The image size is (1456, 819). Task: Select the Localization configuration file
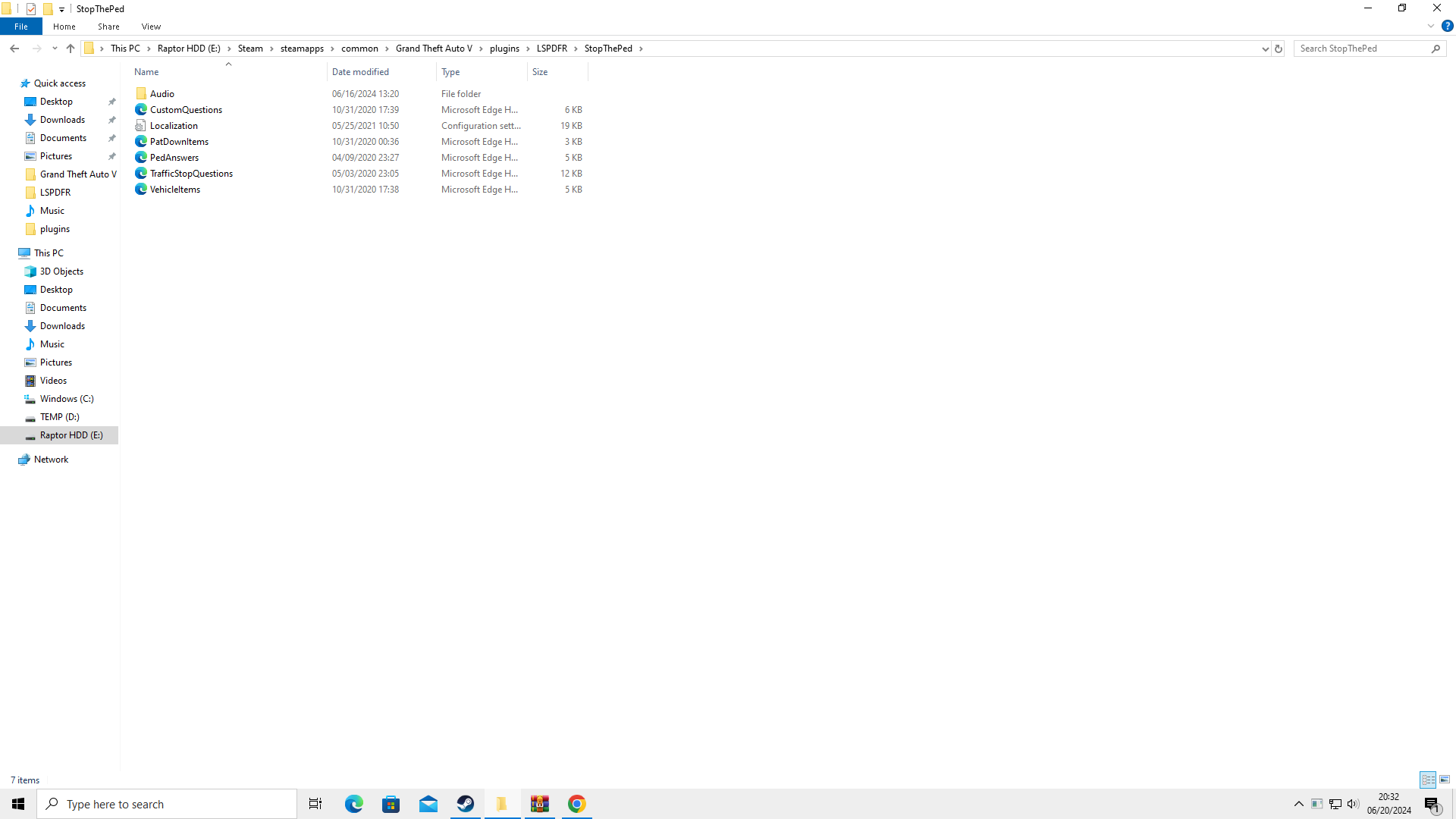(x=174, y=126)
